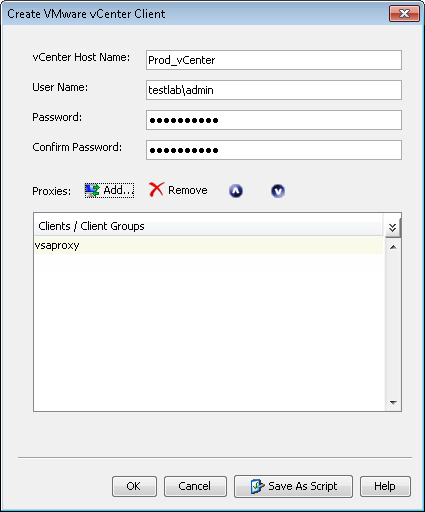
Task: Click the Password field
Action: 274,120
